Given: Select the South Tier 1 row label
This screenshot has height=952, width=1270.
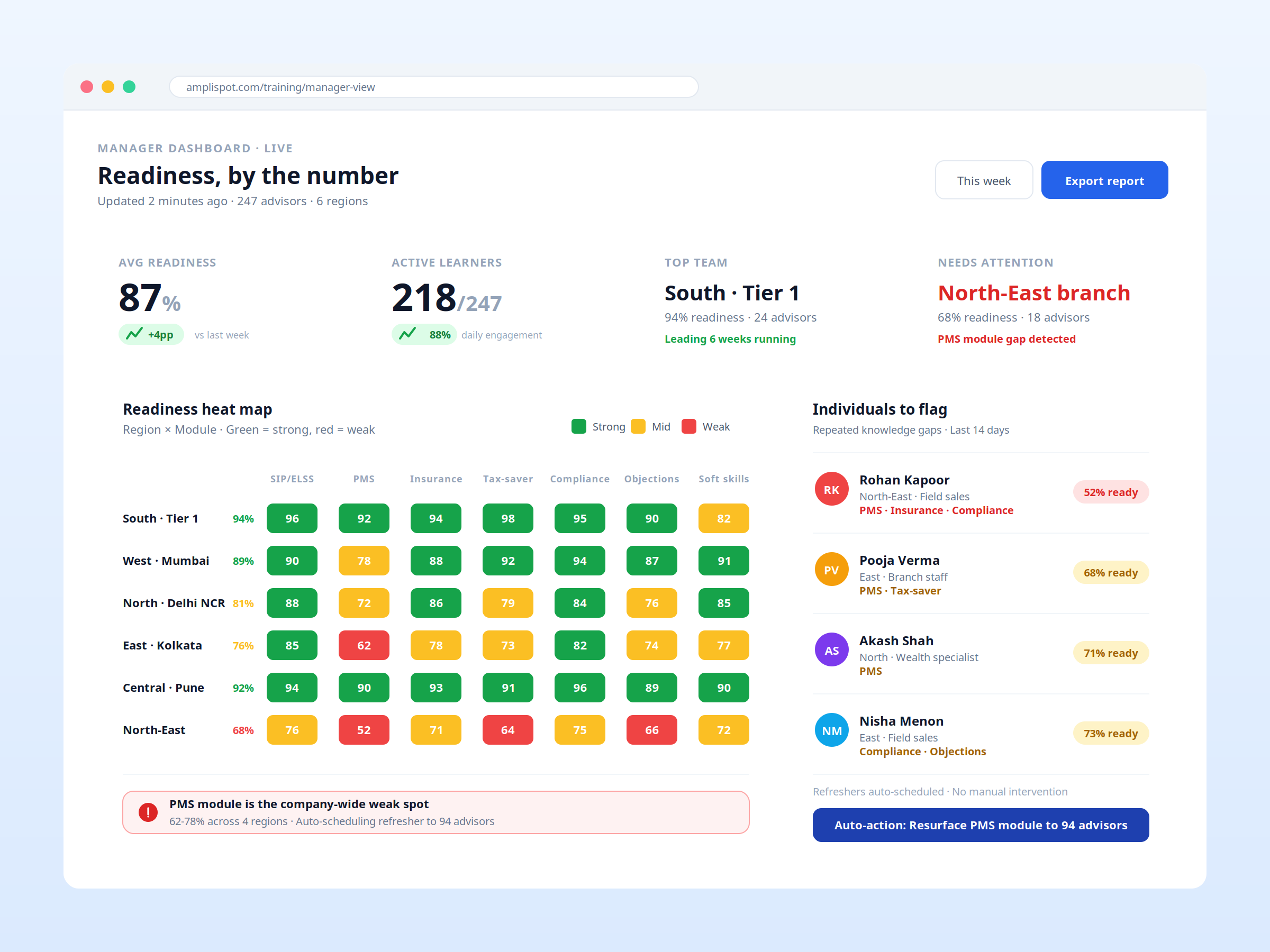Looking at the screenshot, I should tap(161, 518).
